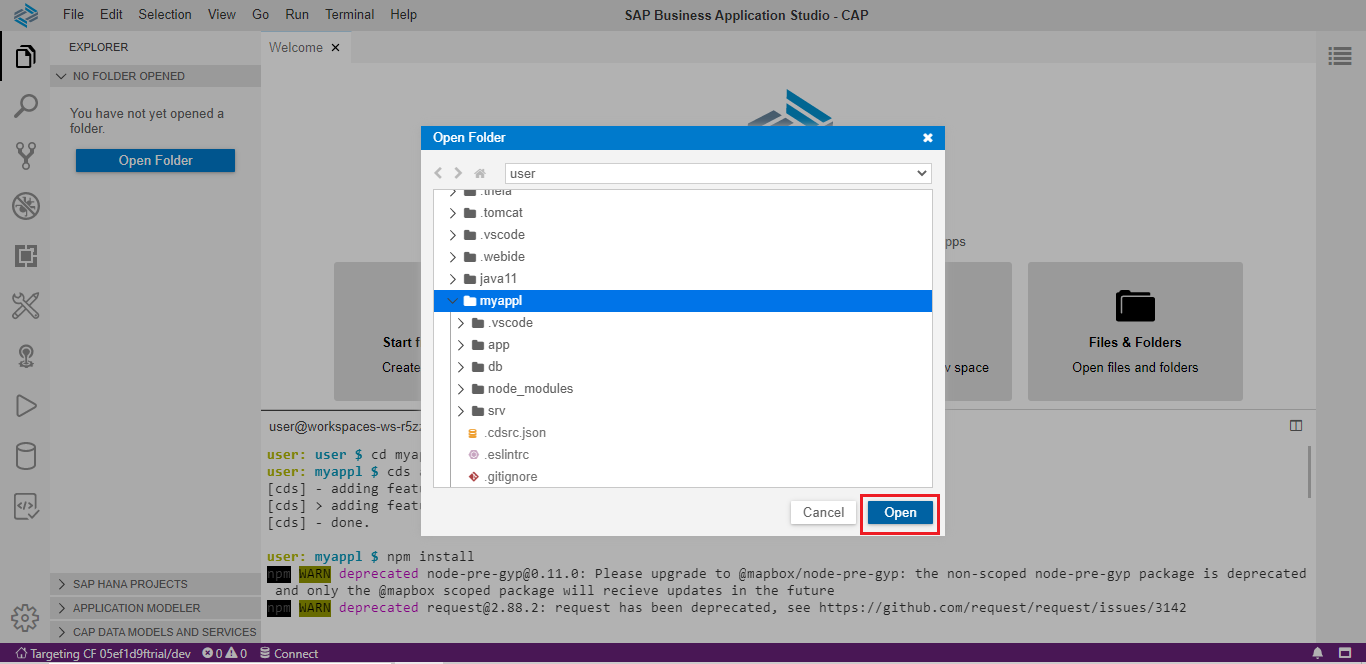
Task: Click the home icon in Open Folder dialog
Action: pyautogui.click(x=480, y=173)
